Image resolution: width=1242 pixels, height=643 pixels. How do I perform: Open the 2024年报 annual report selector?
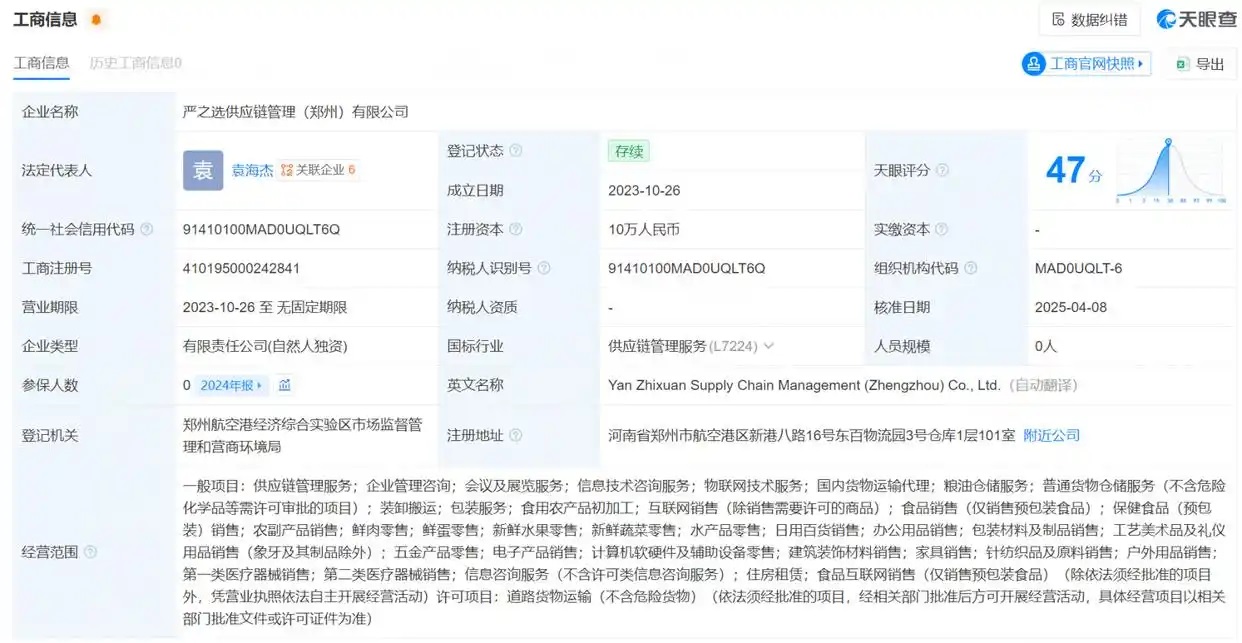point(233,385)
